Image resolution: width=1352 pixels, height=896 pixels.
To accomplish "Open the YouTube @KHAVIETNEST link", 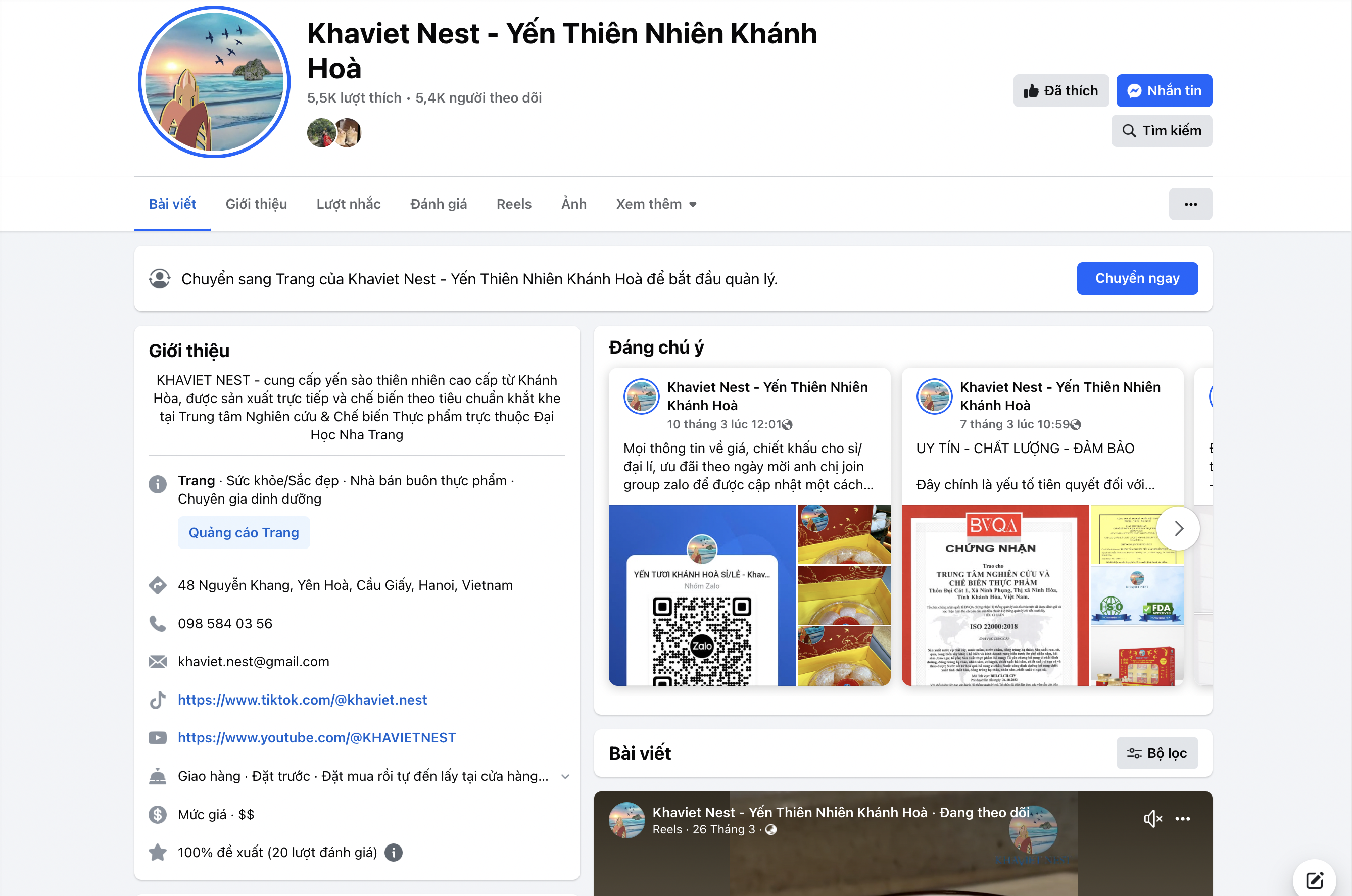I will 317,738.
